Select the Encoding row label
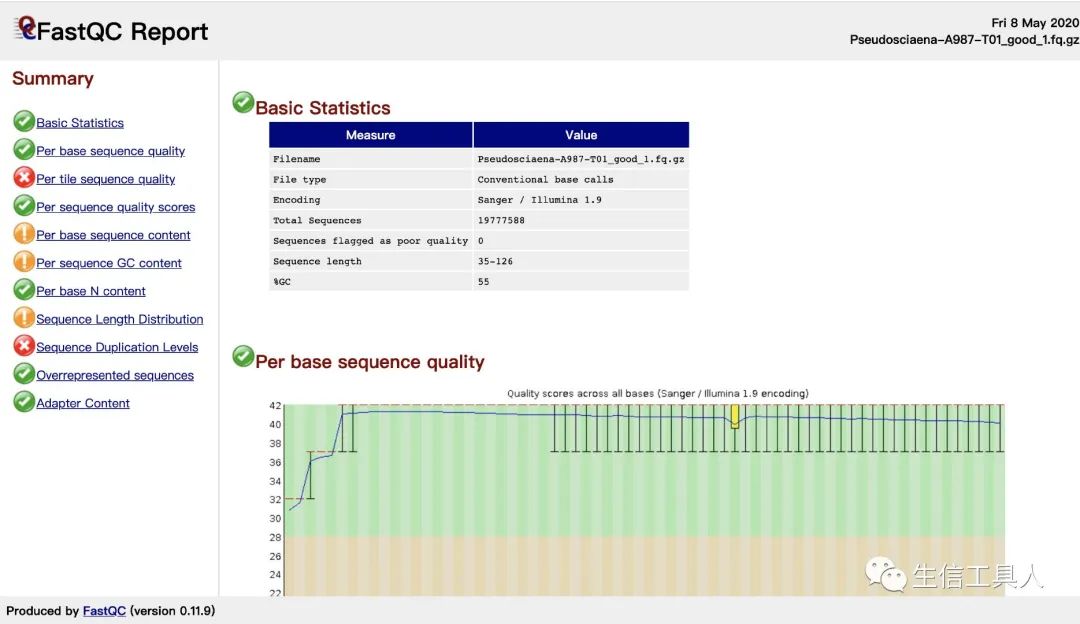This screenshot has width=1080, height=624. [297, 200]
